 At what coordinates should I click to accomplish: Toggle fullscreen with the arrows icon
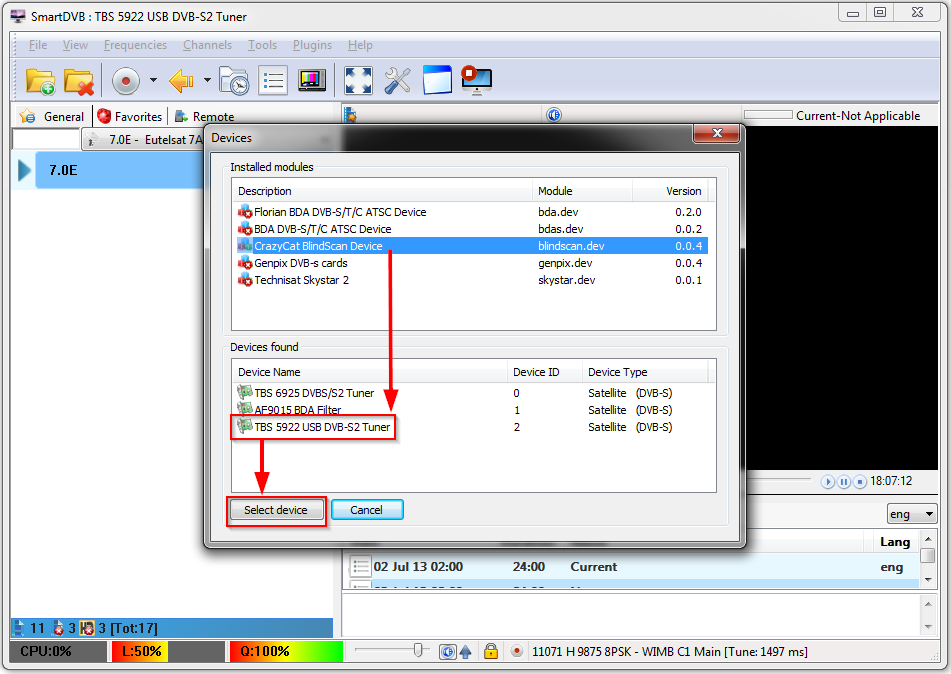[x=358, y=80]
